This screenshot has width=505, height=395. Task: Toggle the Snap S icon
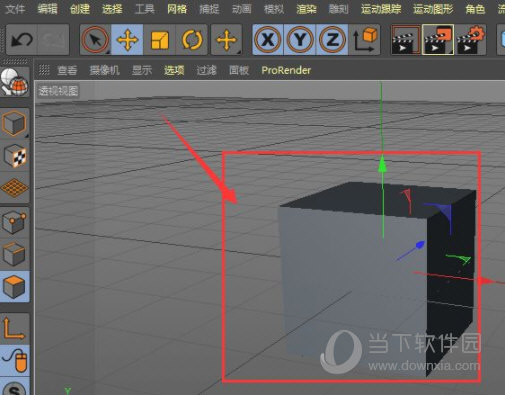point(14,387)
